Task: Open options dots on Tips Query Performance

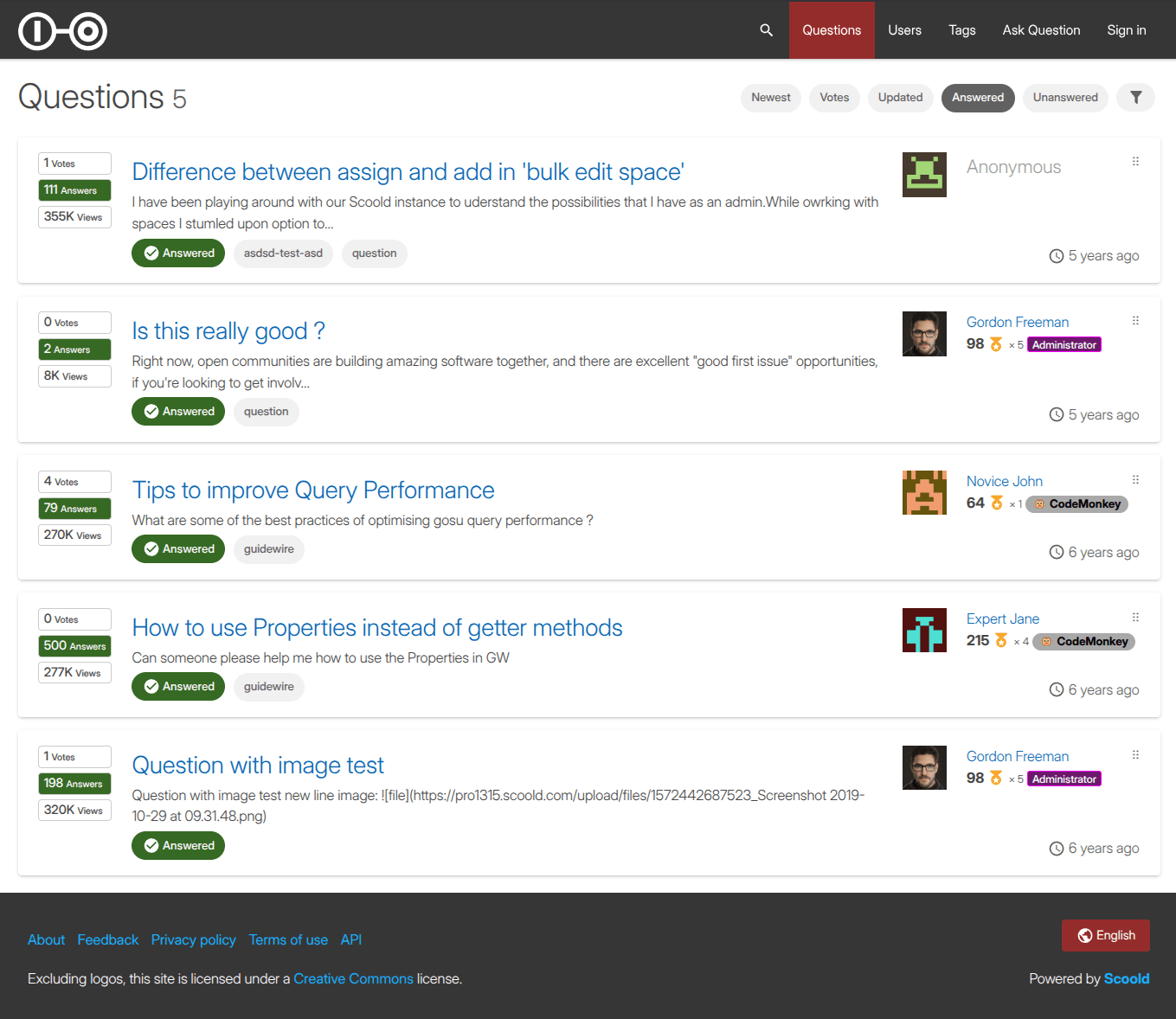Action: (x=1135, y=480)
